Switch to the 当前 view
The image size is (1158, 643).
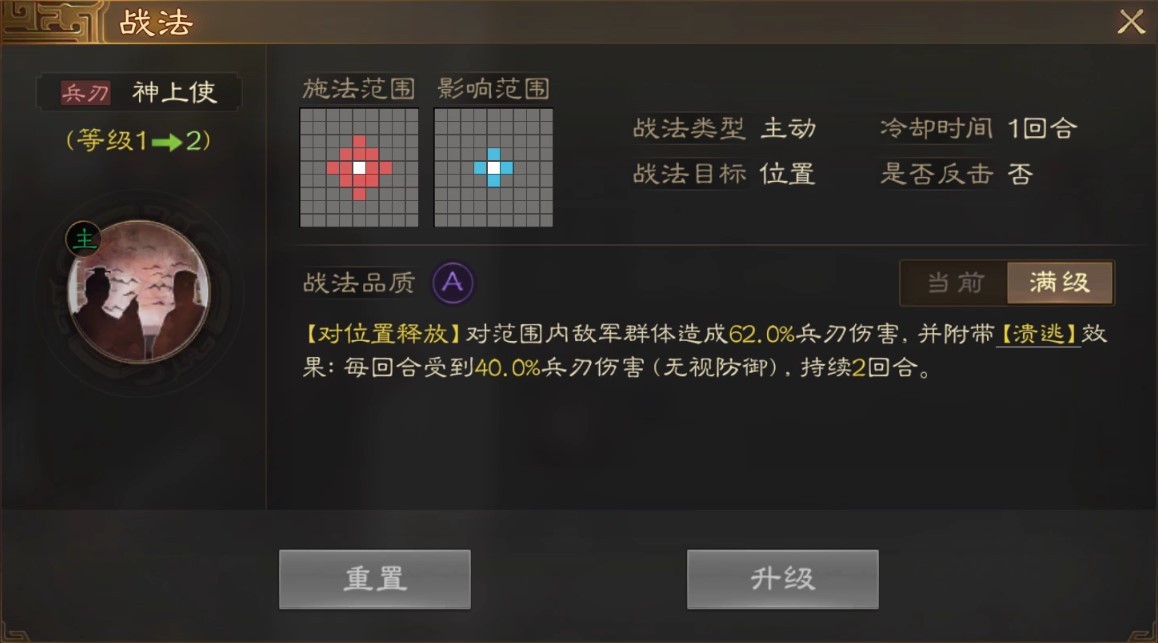coord(955,282)
